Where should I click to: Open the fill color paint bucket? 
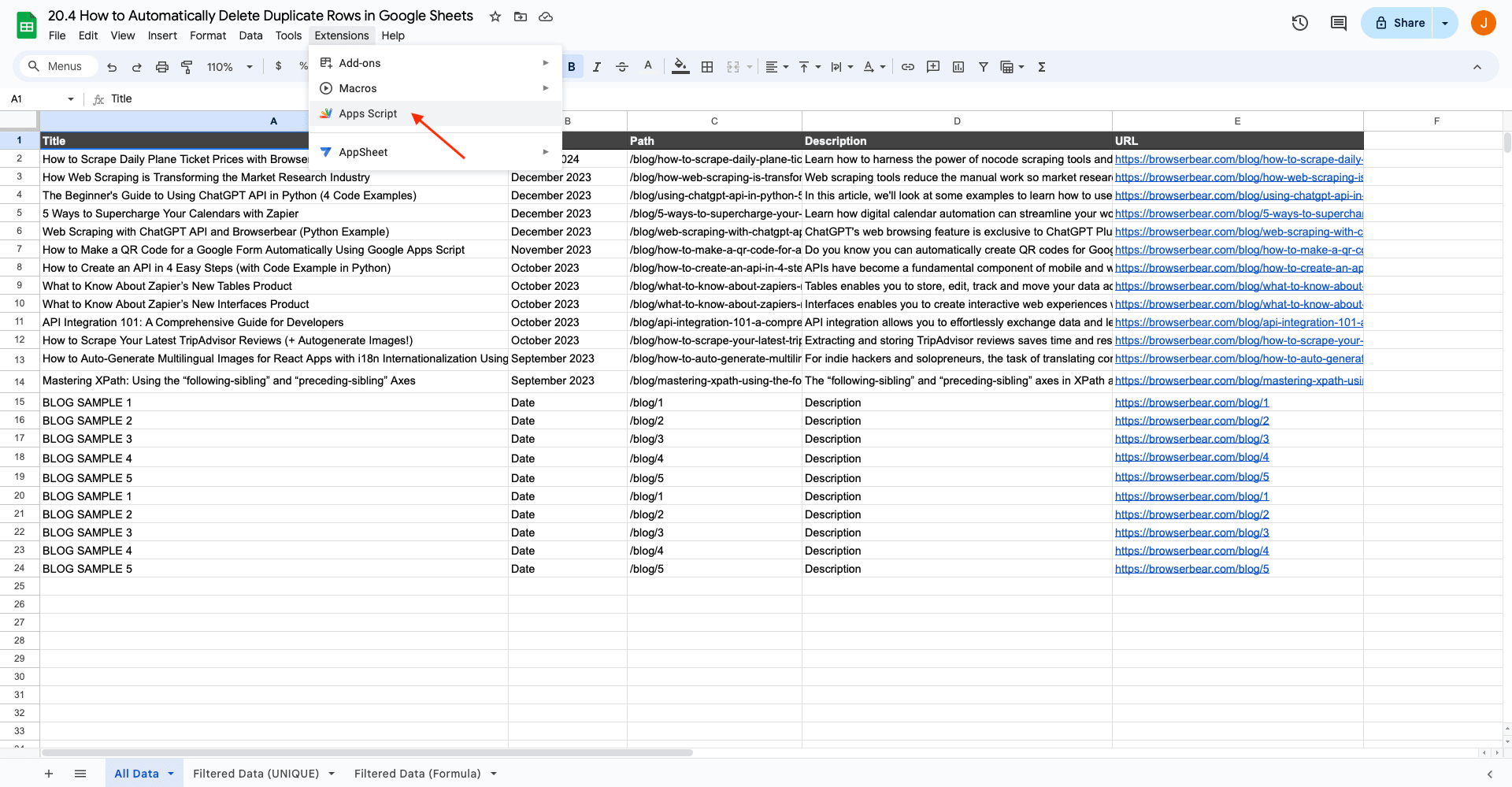tap(680, 67)
